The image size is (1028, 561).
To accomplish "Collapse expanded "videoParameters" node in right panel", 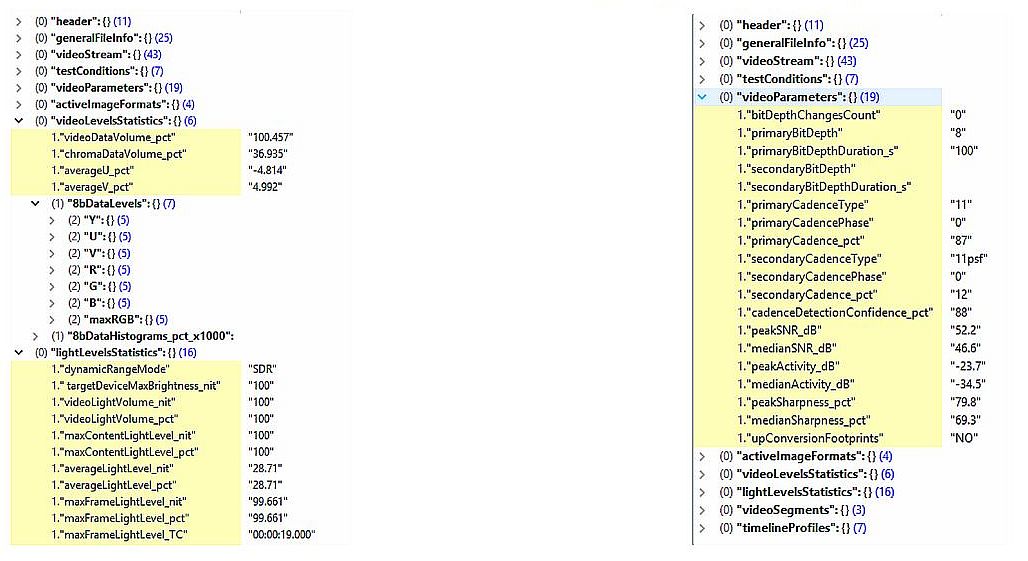I will [x=702, y=97].
